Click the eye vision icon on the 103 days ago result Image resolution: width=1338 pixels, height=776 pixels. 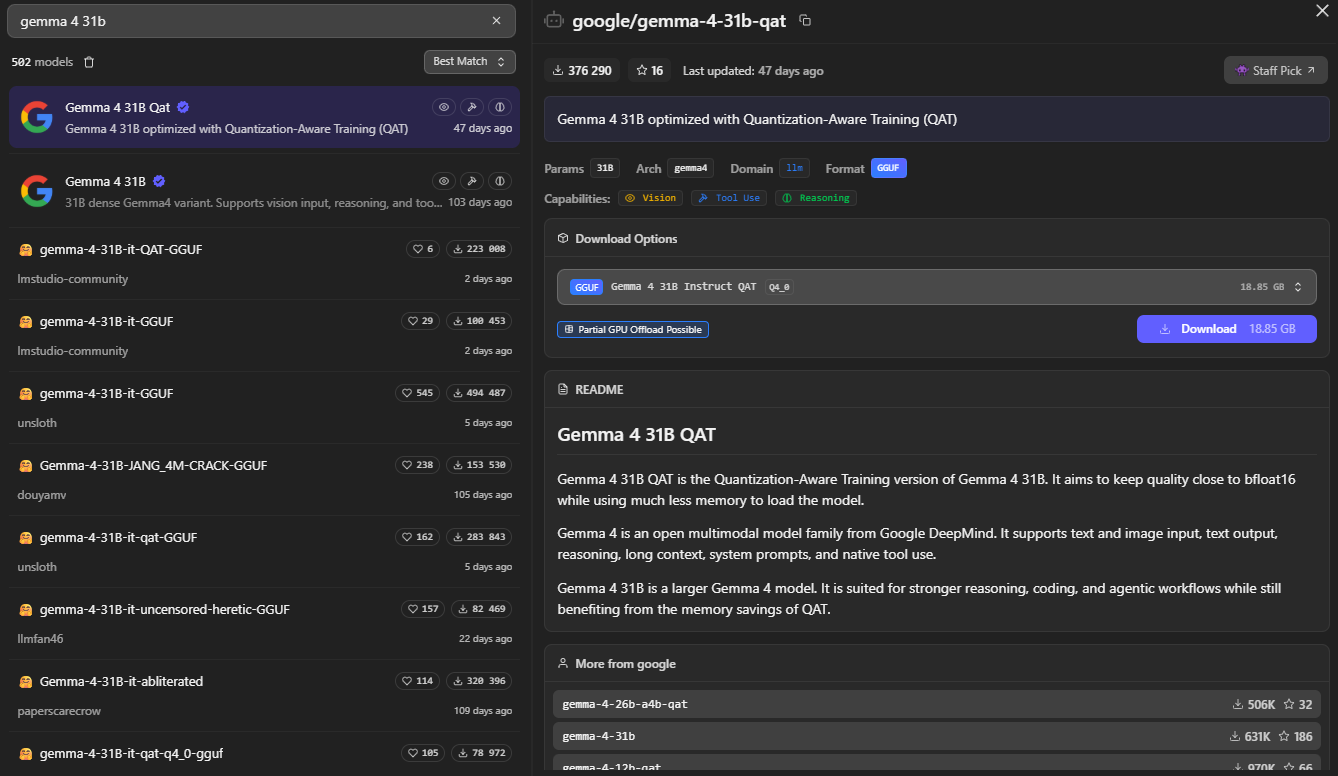[444, 181]
